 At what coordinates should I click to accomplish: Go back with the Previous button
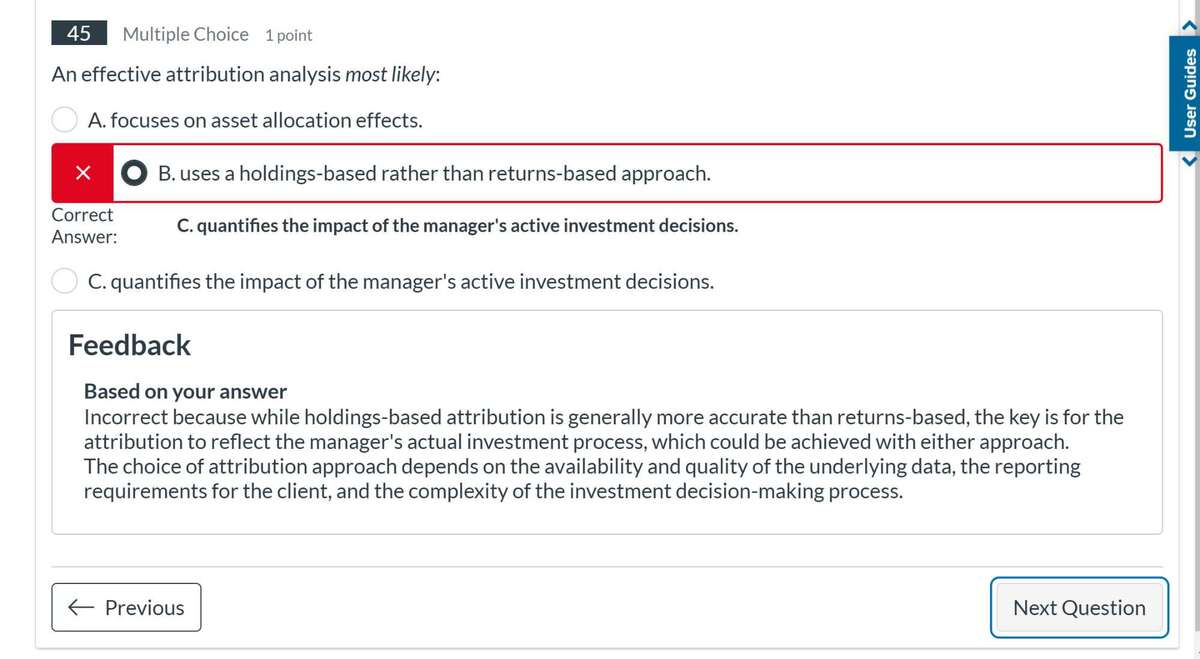(x=126, y=607)
